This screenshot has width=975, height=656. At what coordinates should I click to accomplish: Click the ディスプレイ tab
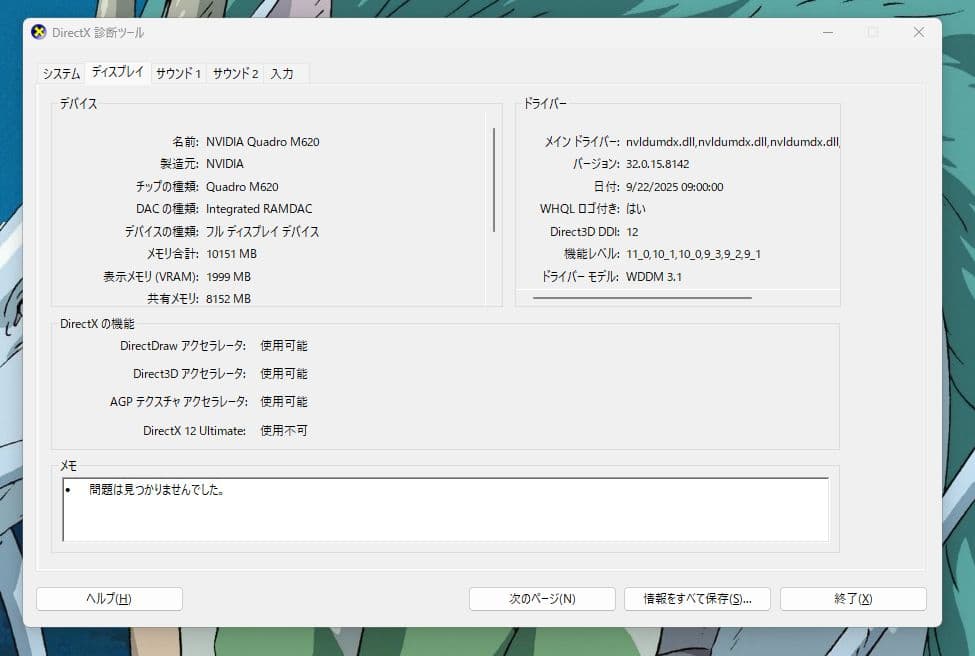coord(117,71)
